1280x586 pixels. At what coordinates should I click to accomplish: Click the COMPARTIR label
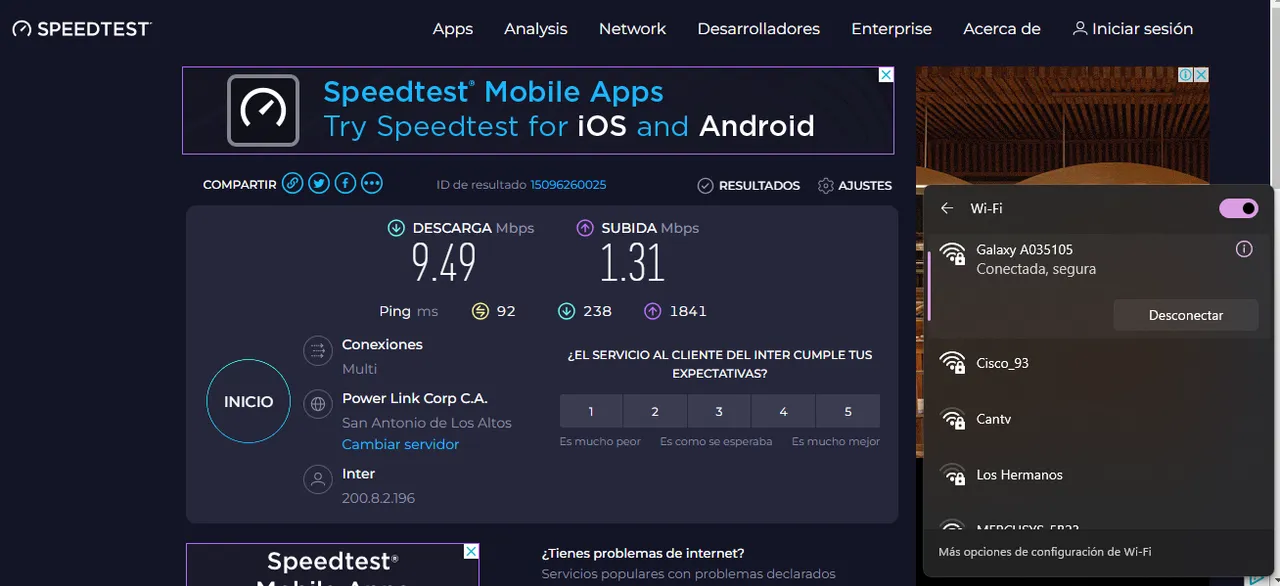239,185
